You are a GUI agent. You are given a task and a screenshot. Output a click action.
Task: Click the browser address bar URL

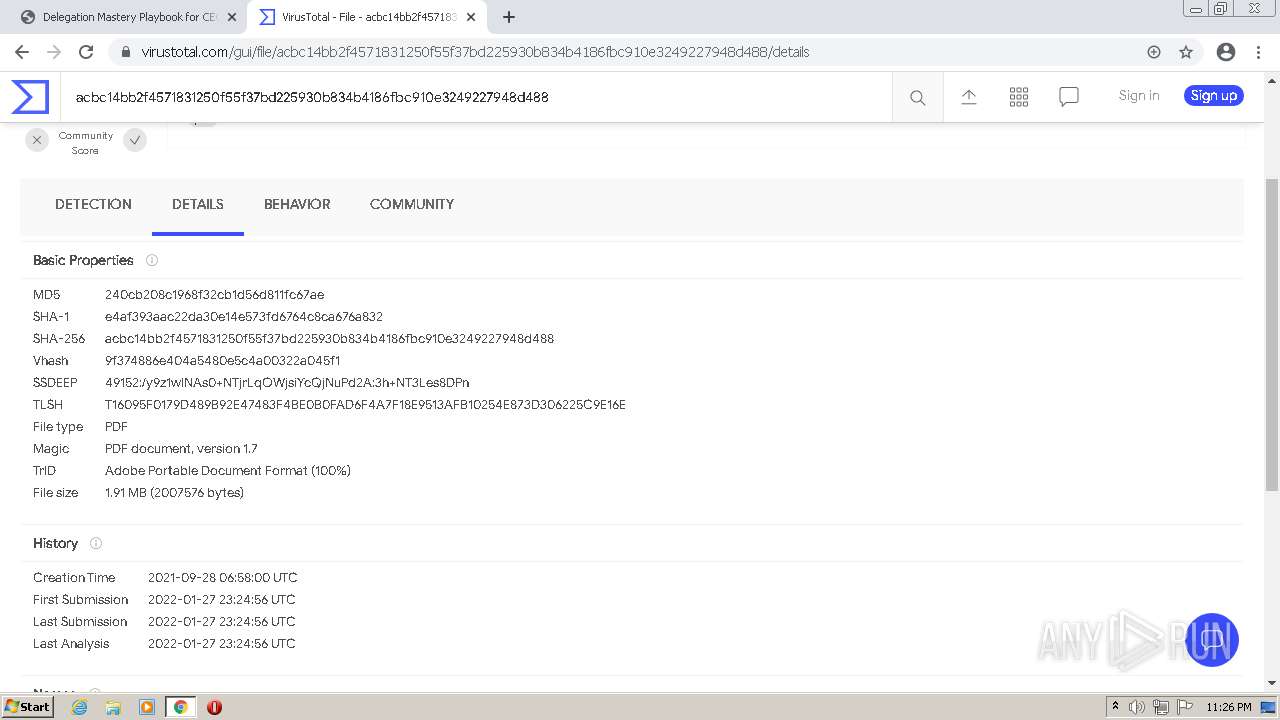tap(475, 52)
